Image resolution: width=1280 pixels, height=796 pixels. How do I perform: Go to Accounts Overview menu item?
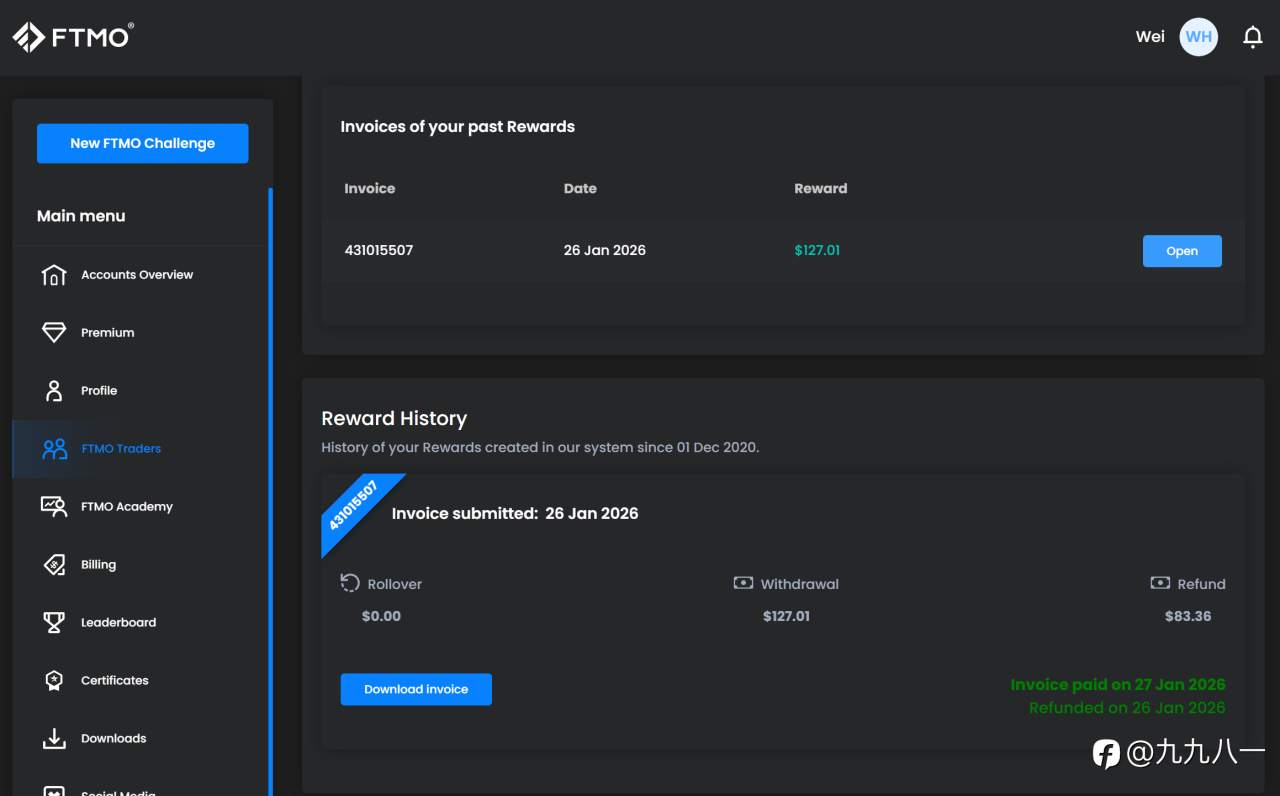(137, 275)
